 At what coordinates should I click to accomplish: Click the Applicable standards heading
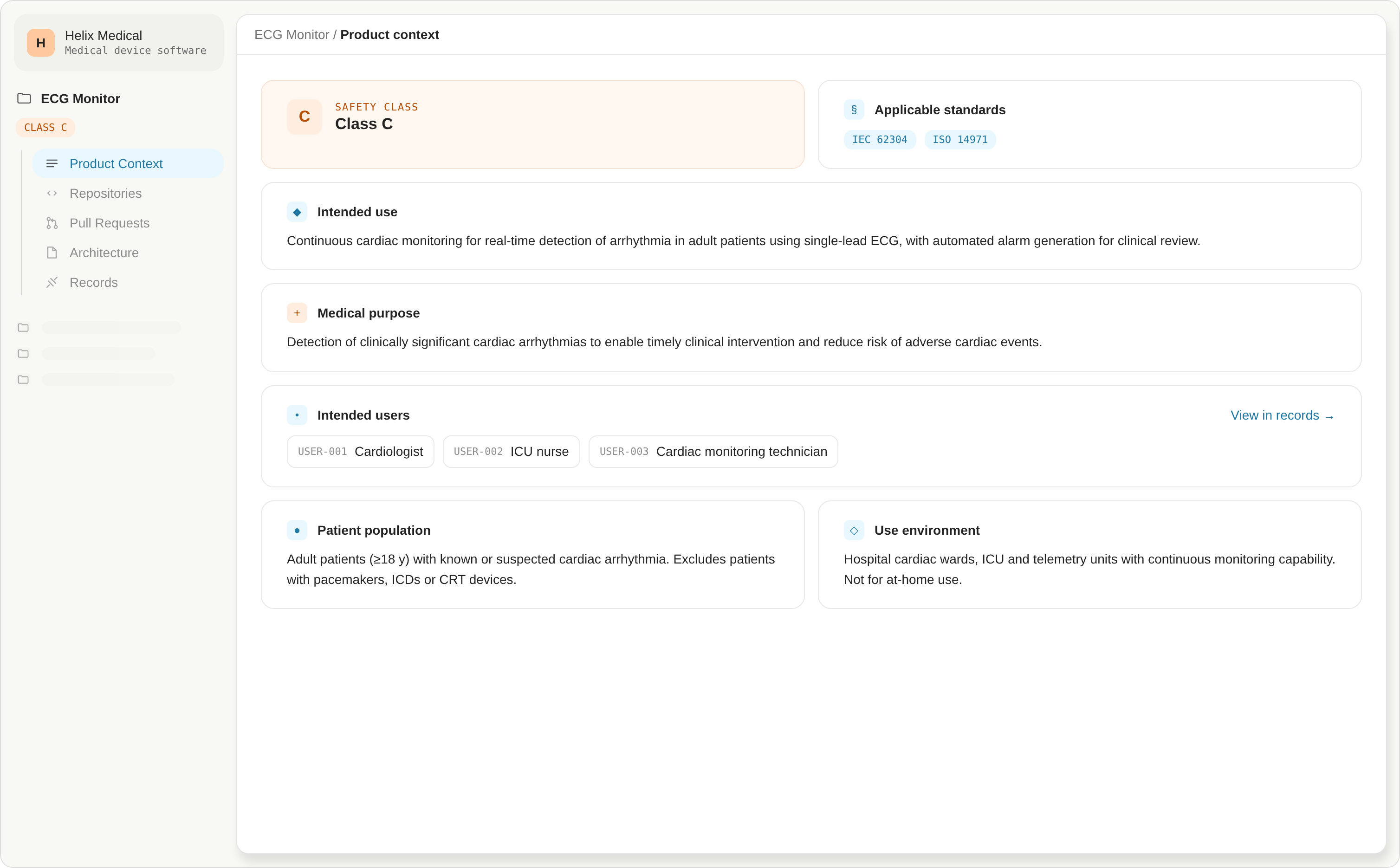point(940,110)
